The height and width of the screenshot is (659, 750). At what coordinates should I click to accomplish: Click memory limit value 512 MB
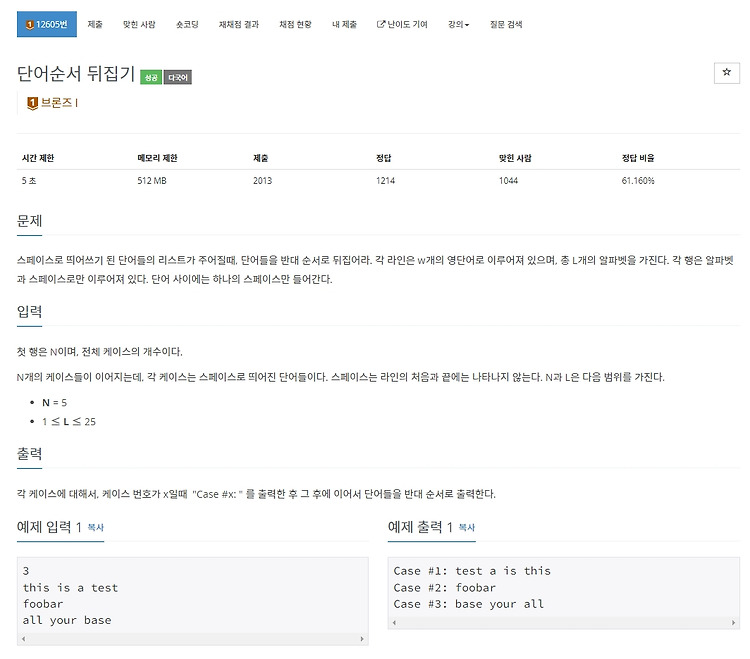(152, 181)
